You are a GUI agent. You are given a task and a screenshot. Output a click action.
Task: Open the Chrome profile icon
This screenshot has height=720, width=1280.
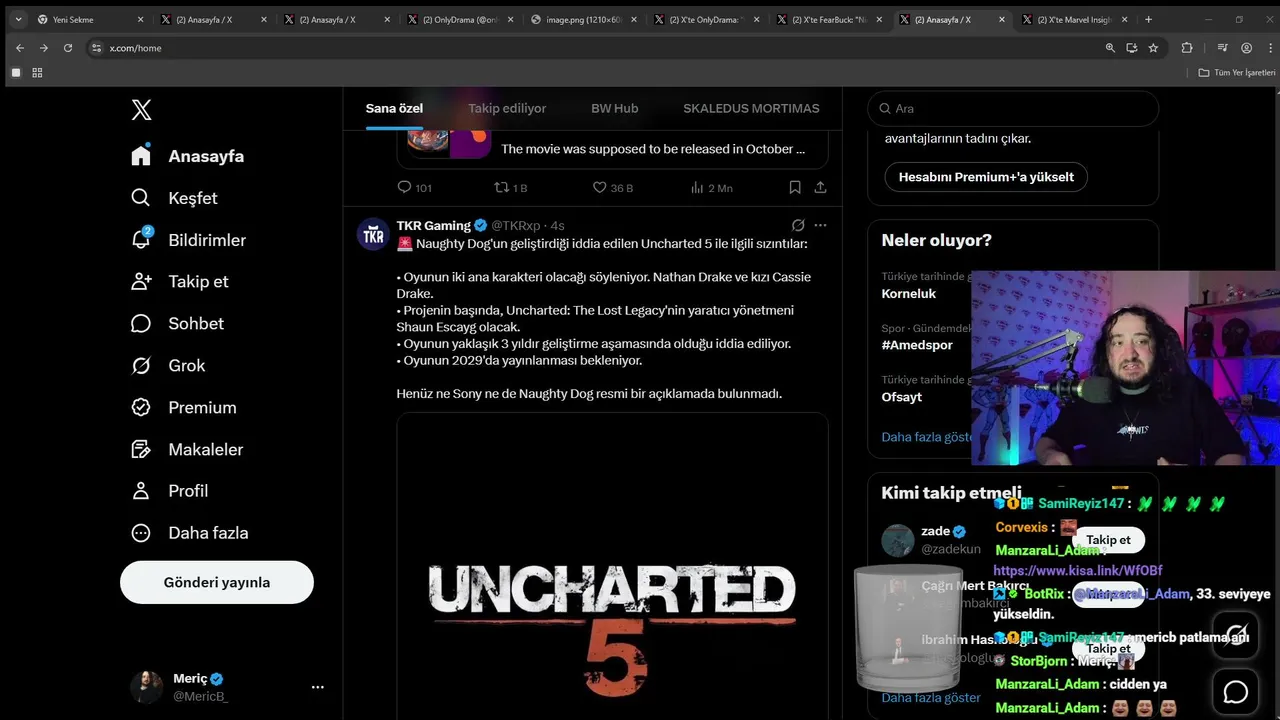pyautogui.click(x=1246, y=48)
